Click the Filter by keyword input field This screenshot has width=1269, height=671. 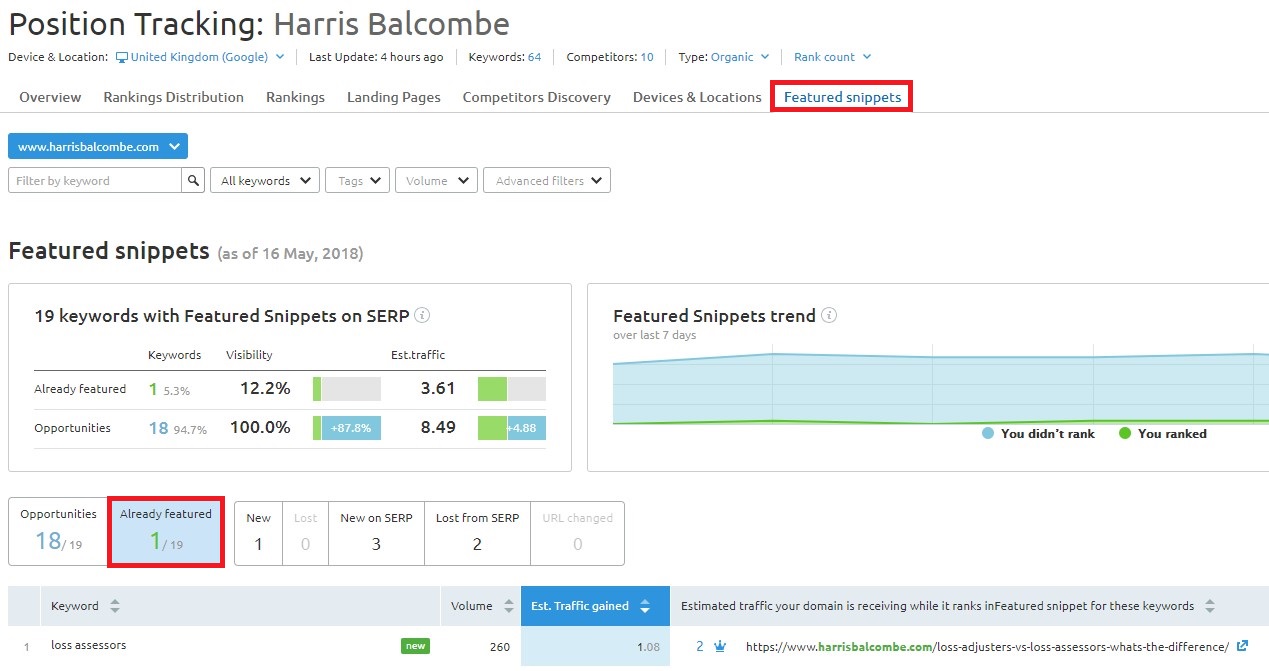(95, 181)
